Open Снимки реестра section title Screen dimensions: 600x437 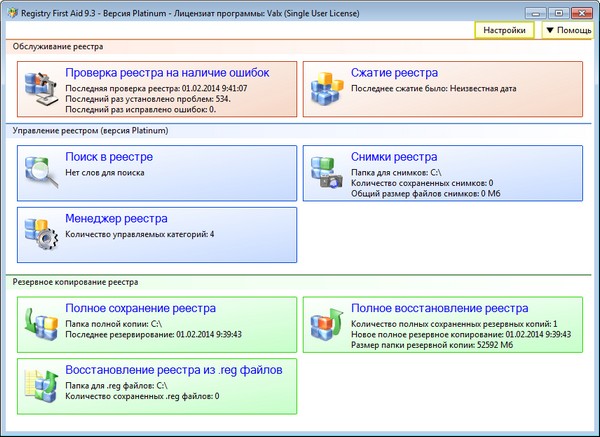click(x=394, y=157)
